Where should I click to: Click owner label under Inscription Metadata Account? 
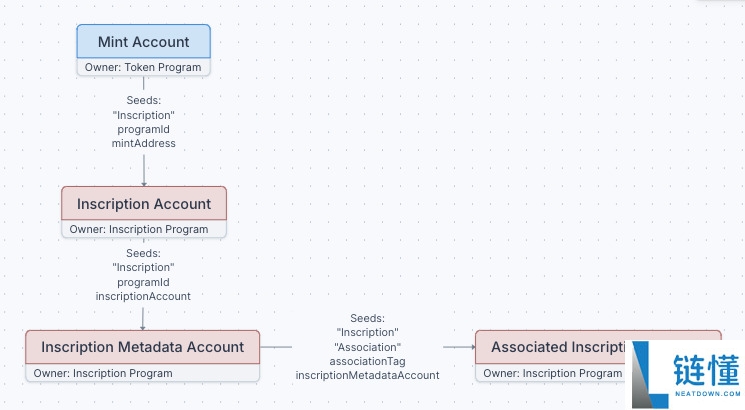tap(103, 373)
